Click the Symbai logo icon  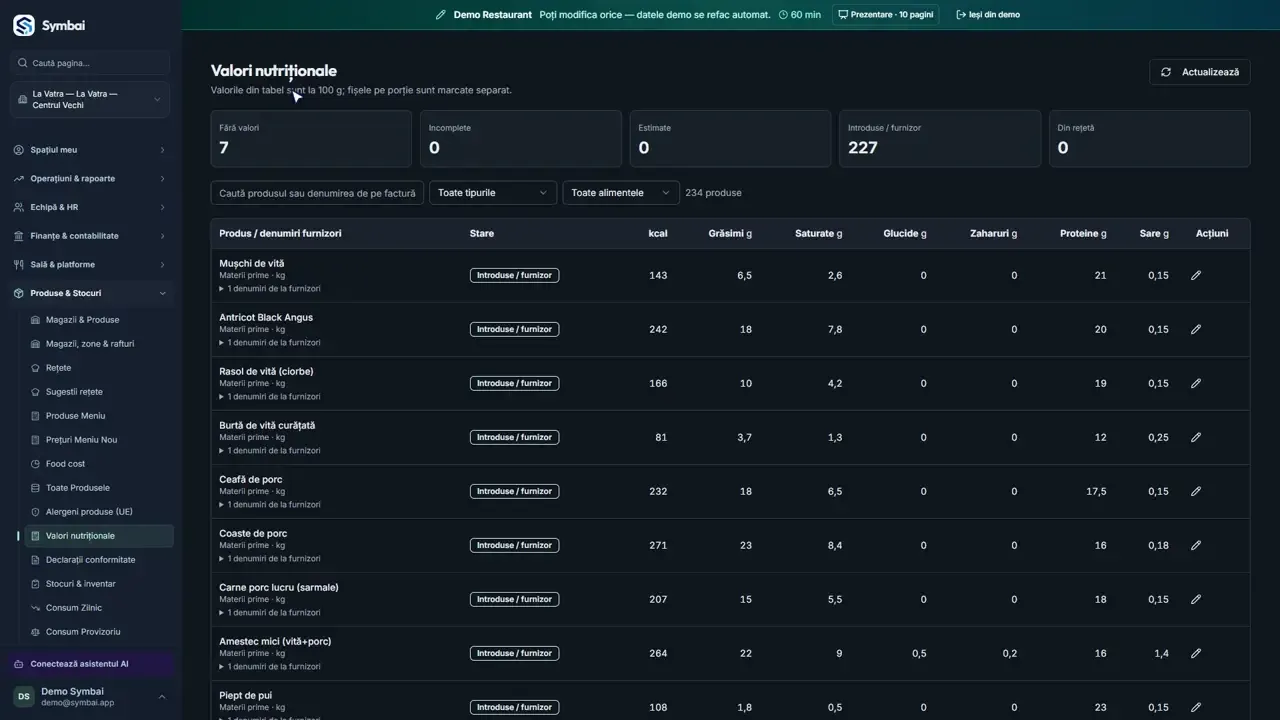(x=23, y=25)
